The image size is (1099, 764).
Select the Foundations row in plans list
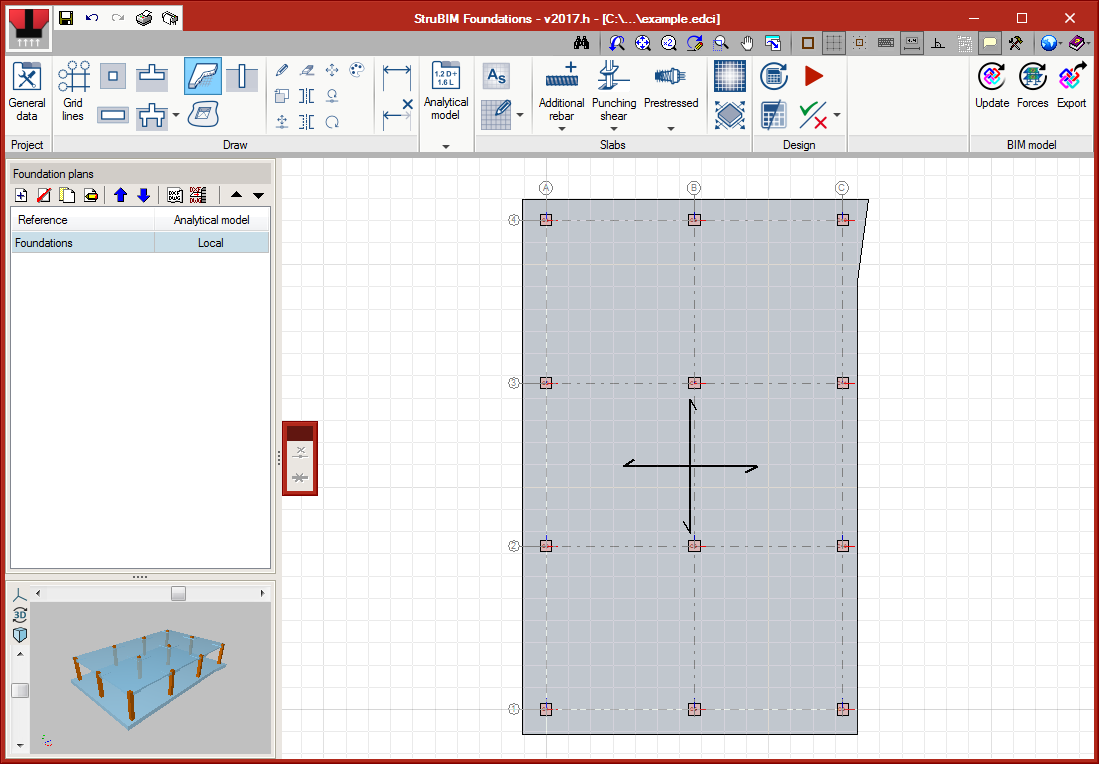82,243
